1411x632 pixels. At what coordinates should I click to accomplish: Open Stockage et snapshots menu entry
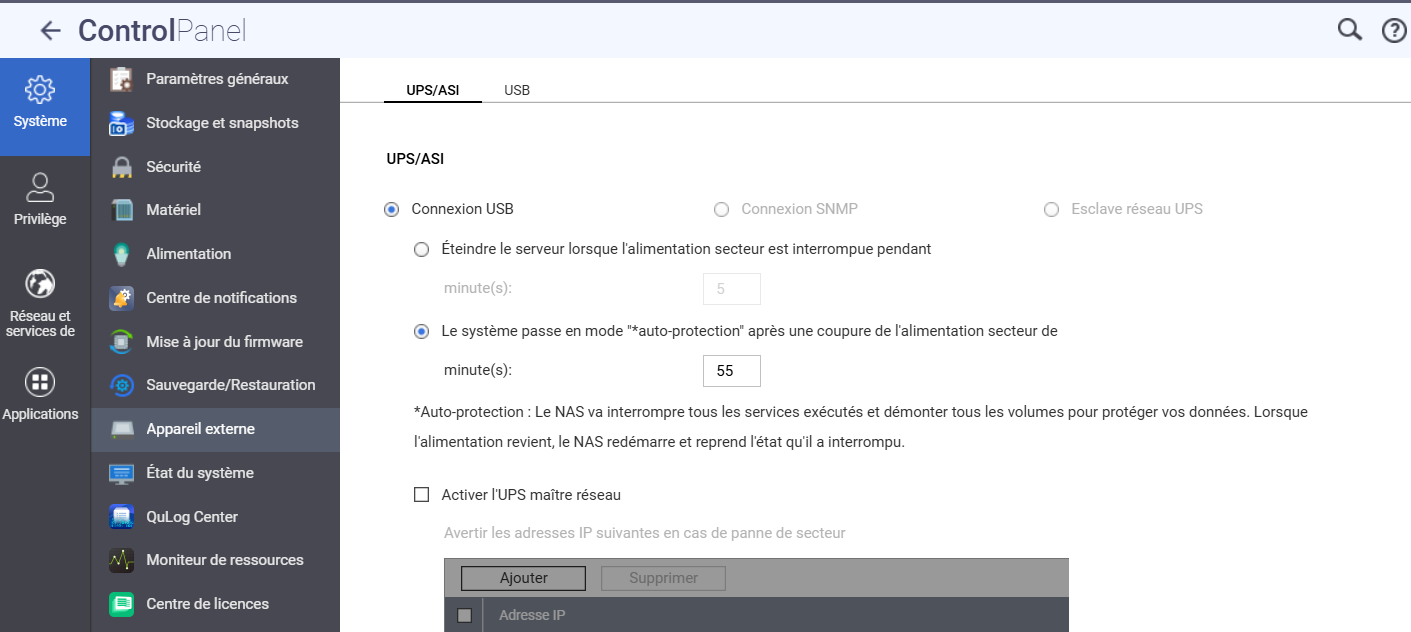[x=216, y=123]
